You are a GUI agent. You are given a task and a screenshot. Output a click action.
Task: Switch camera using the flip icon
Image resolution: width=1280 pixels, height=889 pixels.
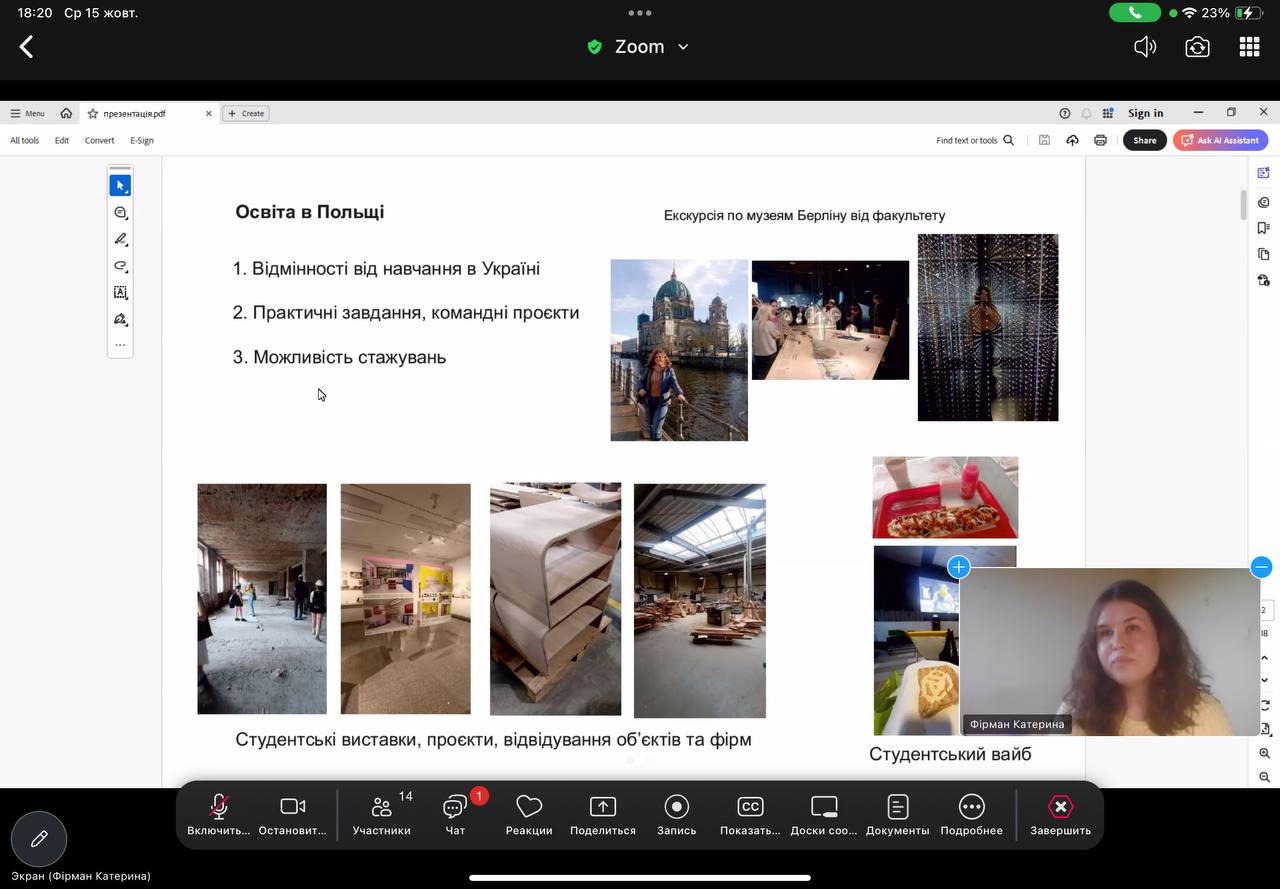[1197, 47]
